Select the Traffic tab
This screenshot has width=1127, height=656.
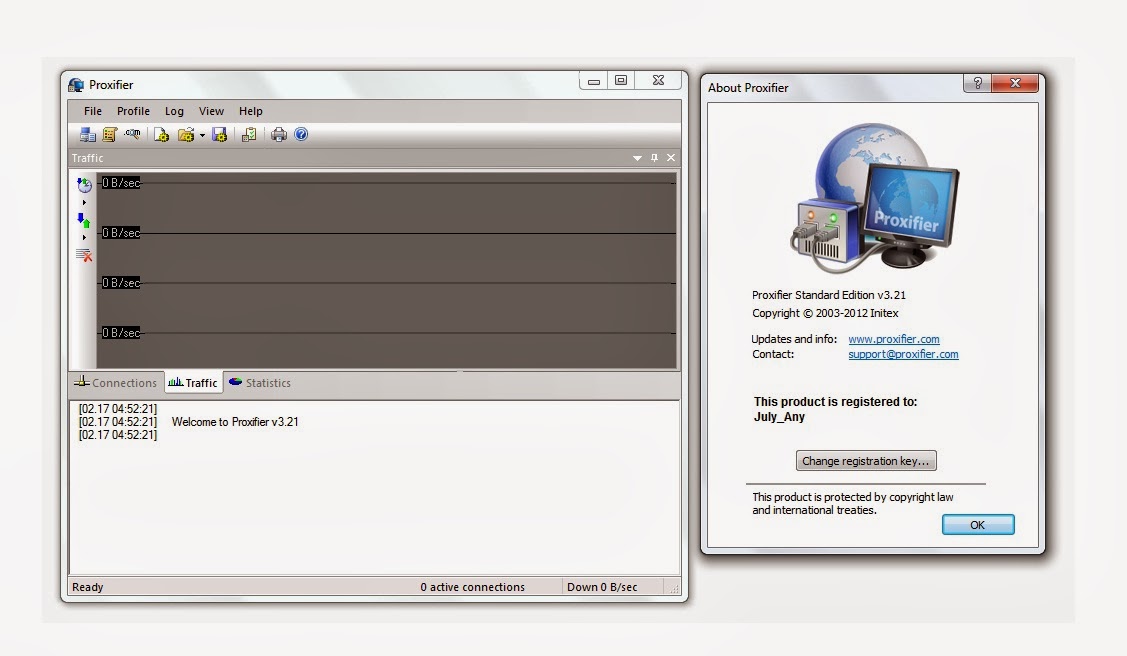(x=193, y=383)
